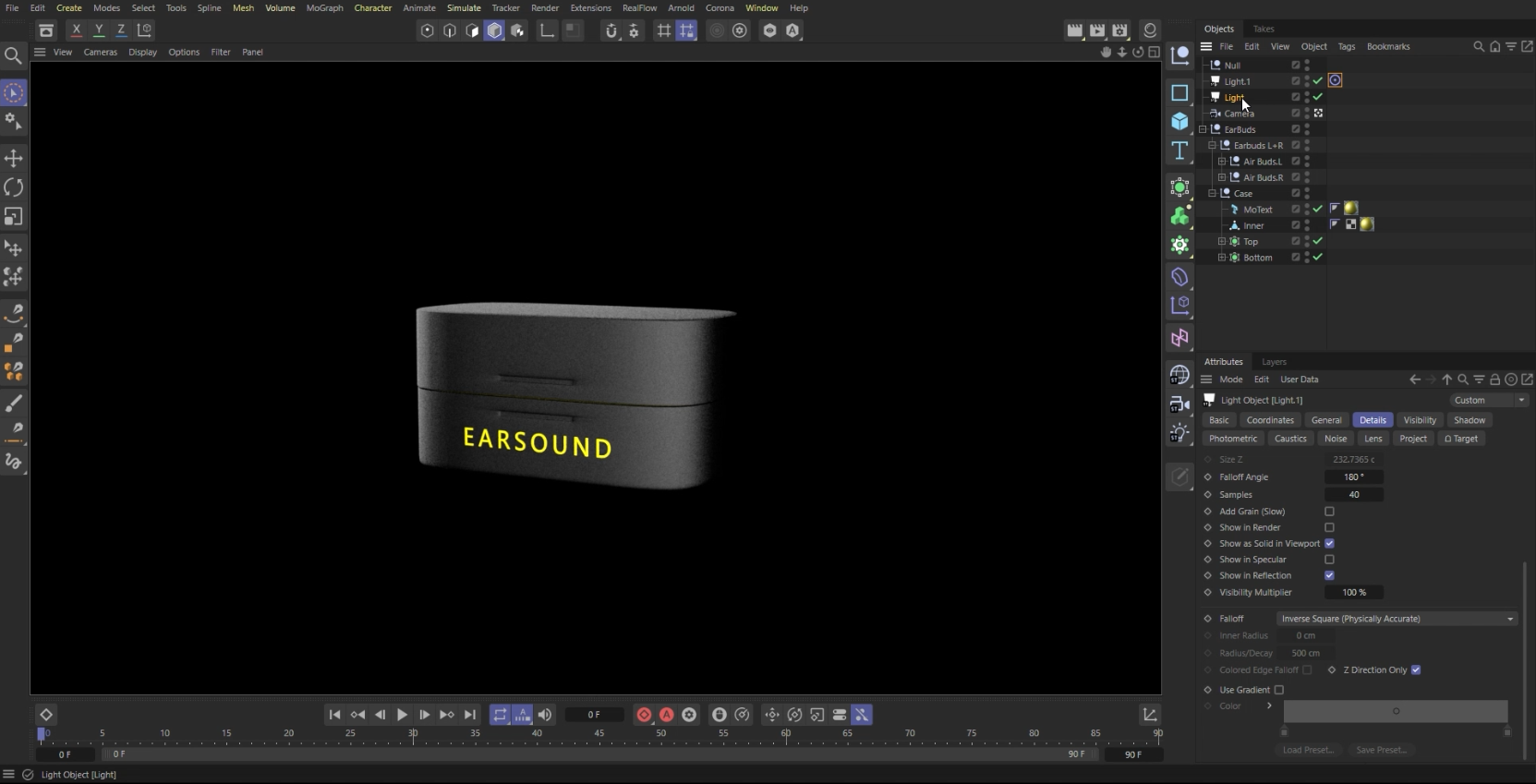
Task: Collapse the EarBuds hierarchy
Action: [x=1203, y=129]
